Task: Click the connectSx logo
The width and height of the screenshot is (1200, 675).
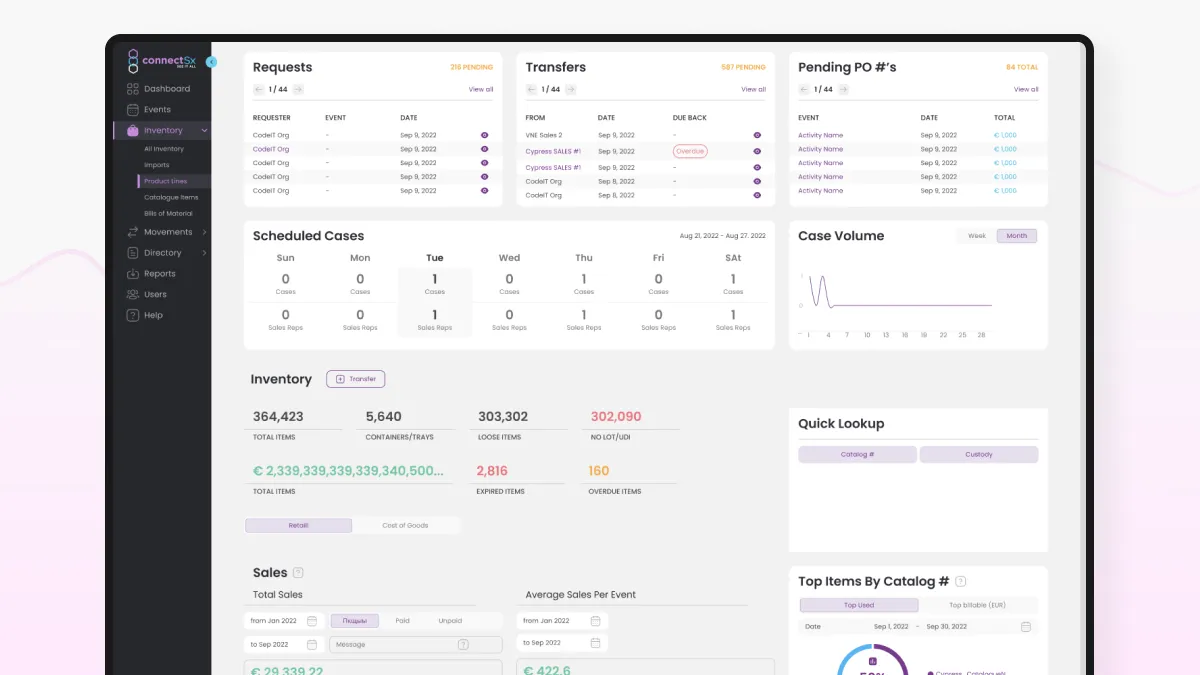Action: pos(163,62)
